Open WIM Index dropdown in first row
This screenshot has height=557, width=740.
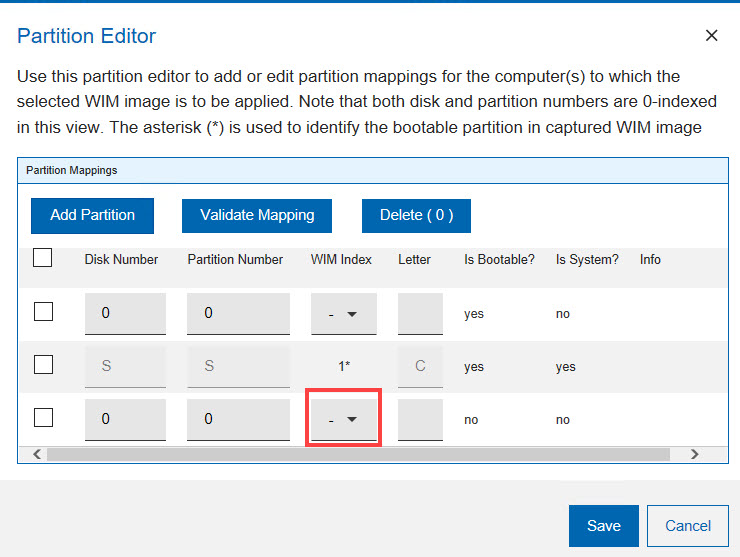pos(344,314)
